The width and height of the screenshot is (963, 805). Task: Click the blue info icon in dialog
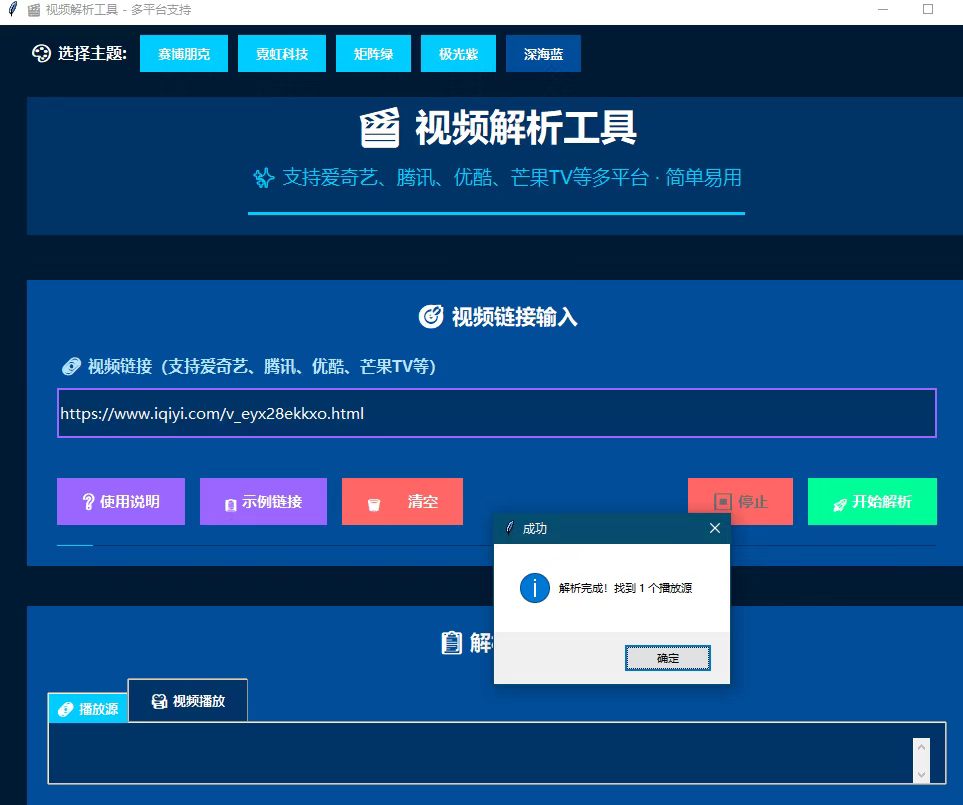535,588
